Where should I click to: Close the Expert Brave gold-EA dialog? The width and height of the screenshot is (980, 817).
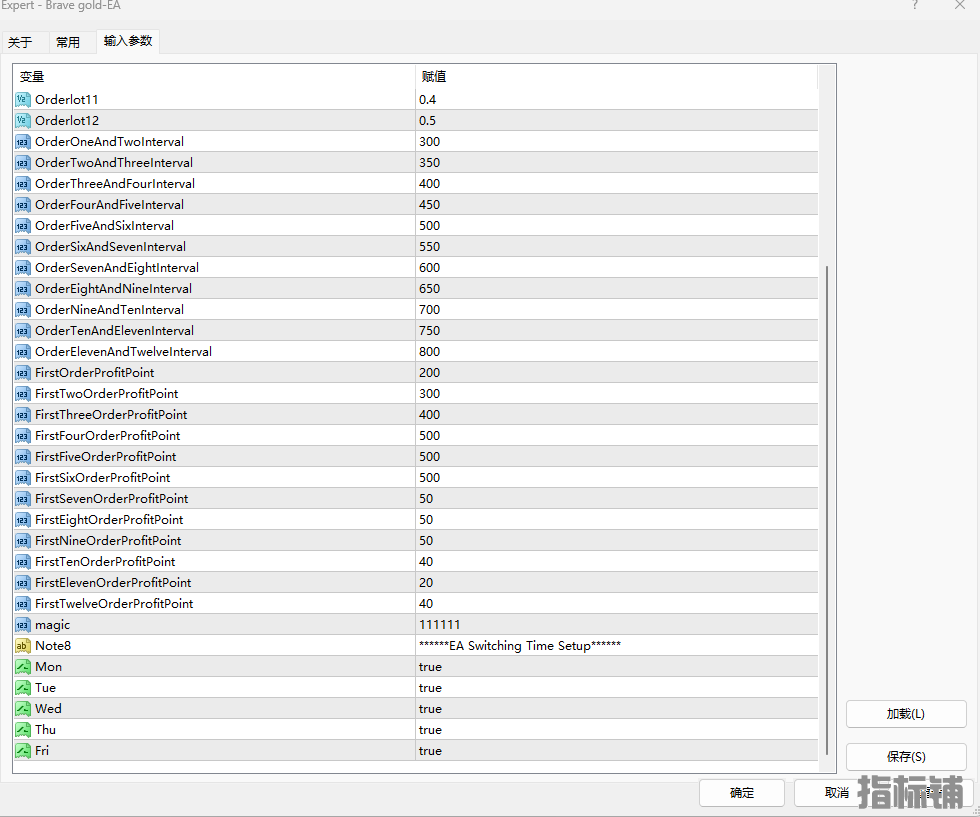(x=960, y=6)
